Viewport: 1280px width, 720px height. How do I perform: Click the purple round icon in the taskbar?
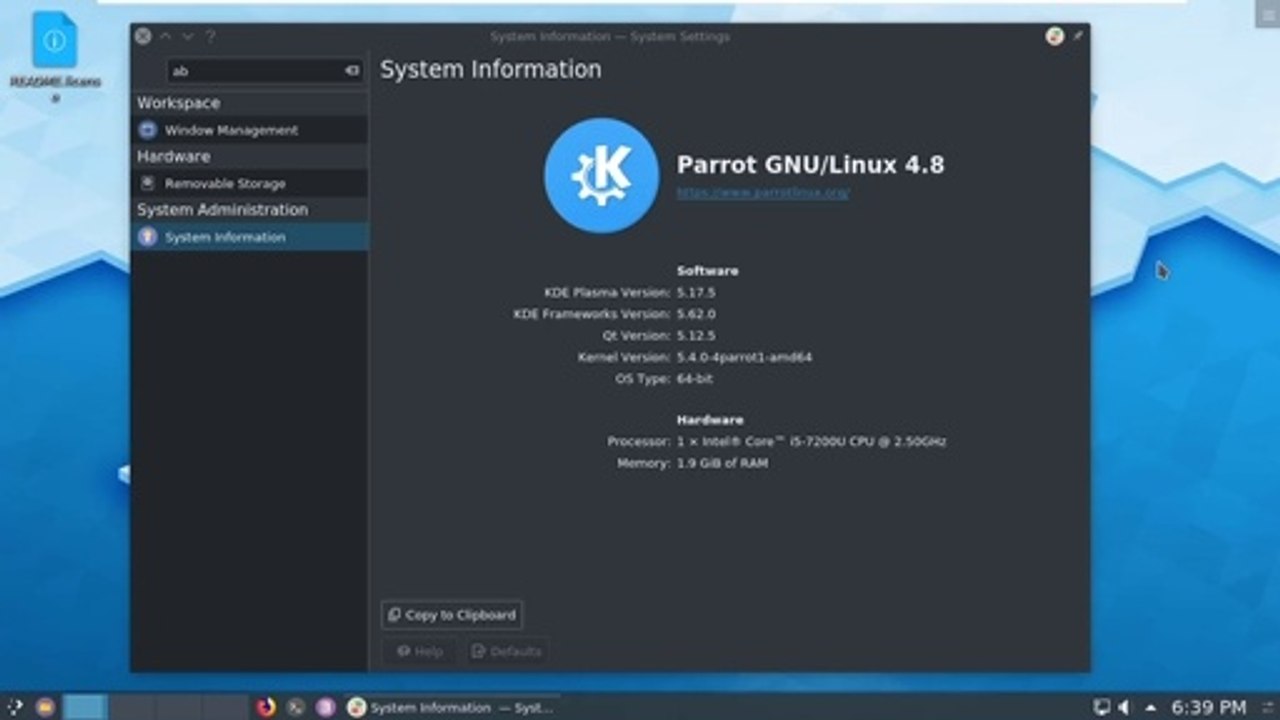coord(325,707)
